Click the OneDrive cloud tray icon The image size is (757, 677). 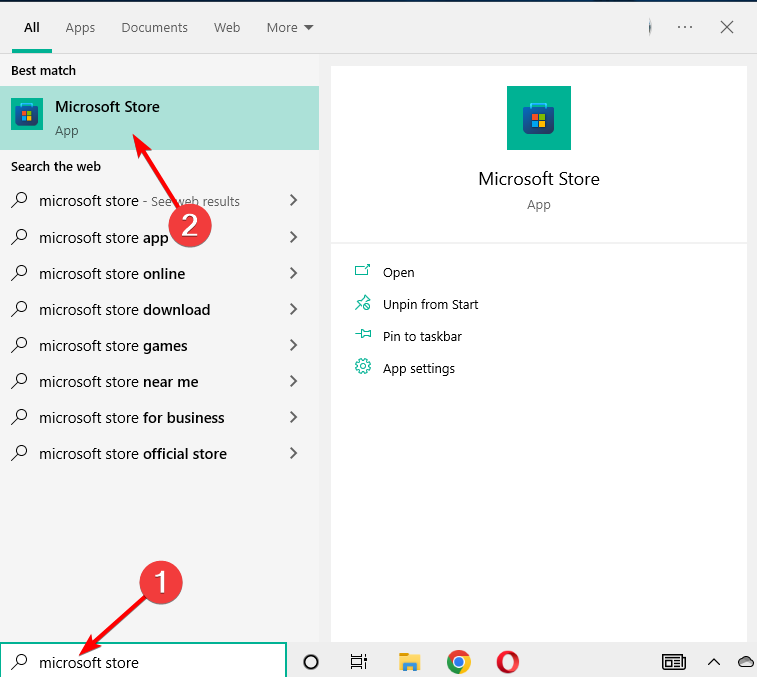click(x=746, y=662)
